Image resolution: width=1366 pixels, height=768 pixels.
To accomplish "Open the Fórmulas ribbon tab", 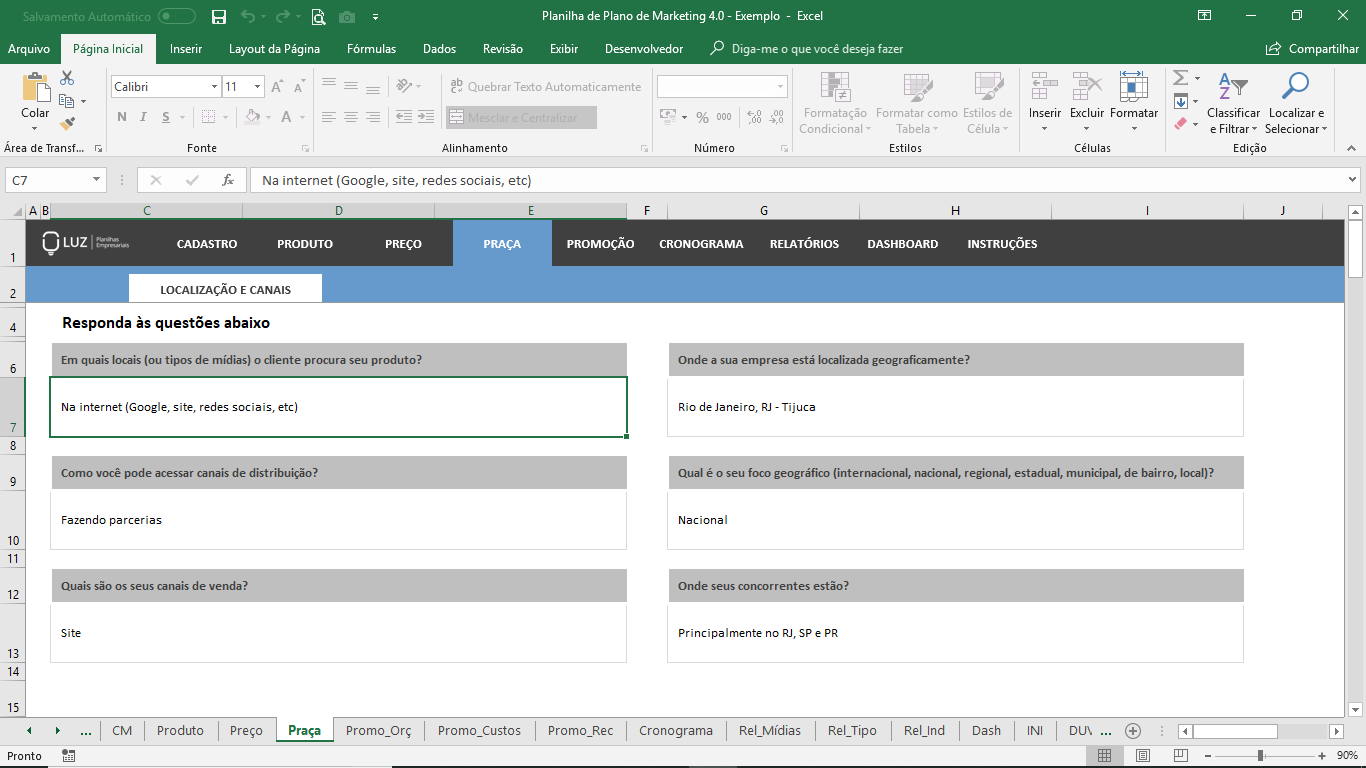I will point(371,49).
